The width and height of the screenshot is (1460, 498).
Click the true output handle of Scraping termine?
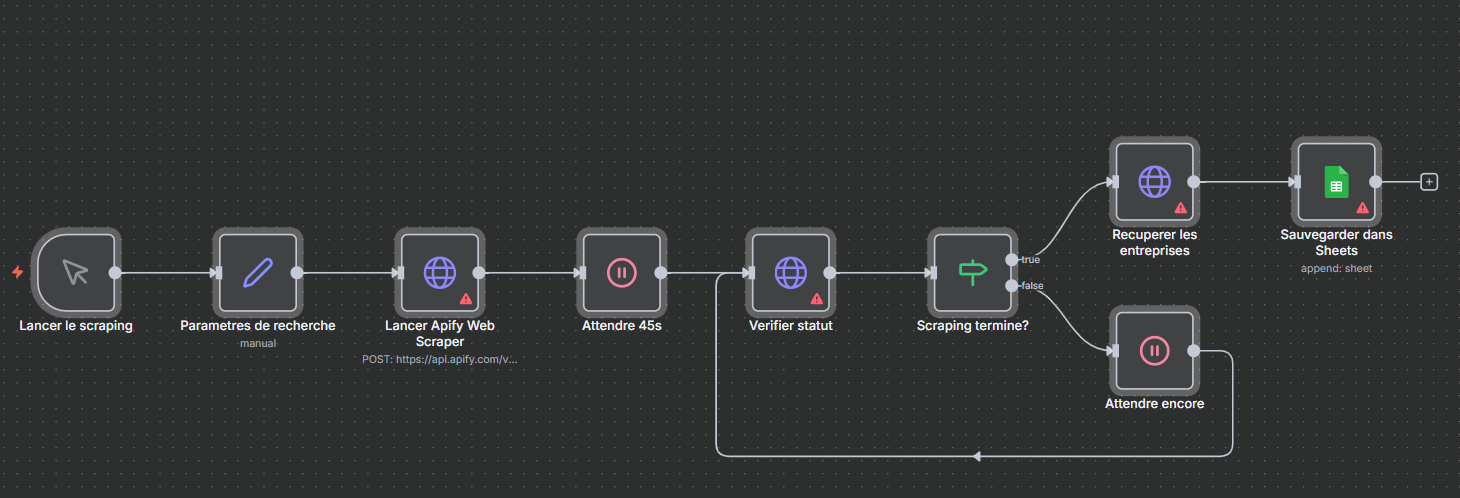click(x=1012, y=259)
